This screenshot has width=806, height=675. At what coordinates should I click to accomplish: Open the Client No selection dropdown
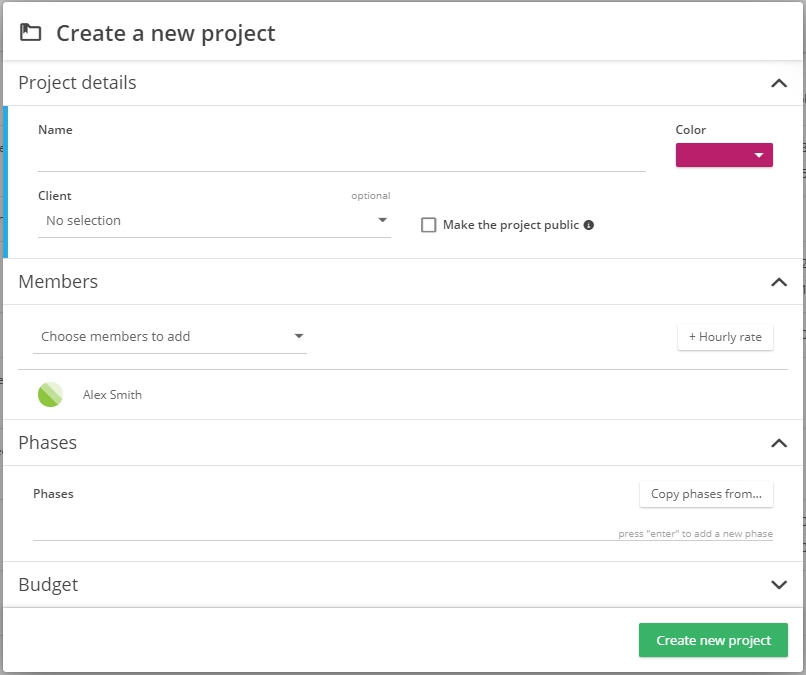pos(214,221)
